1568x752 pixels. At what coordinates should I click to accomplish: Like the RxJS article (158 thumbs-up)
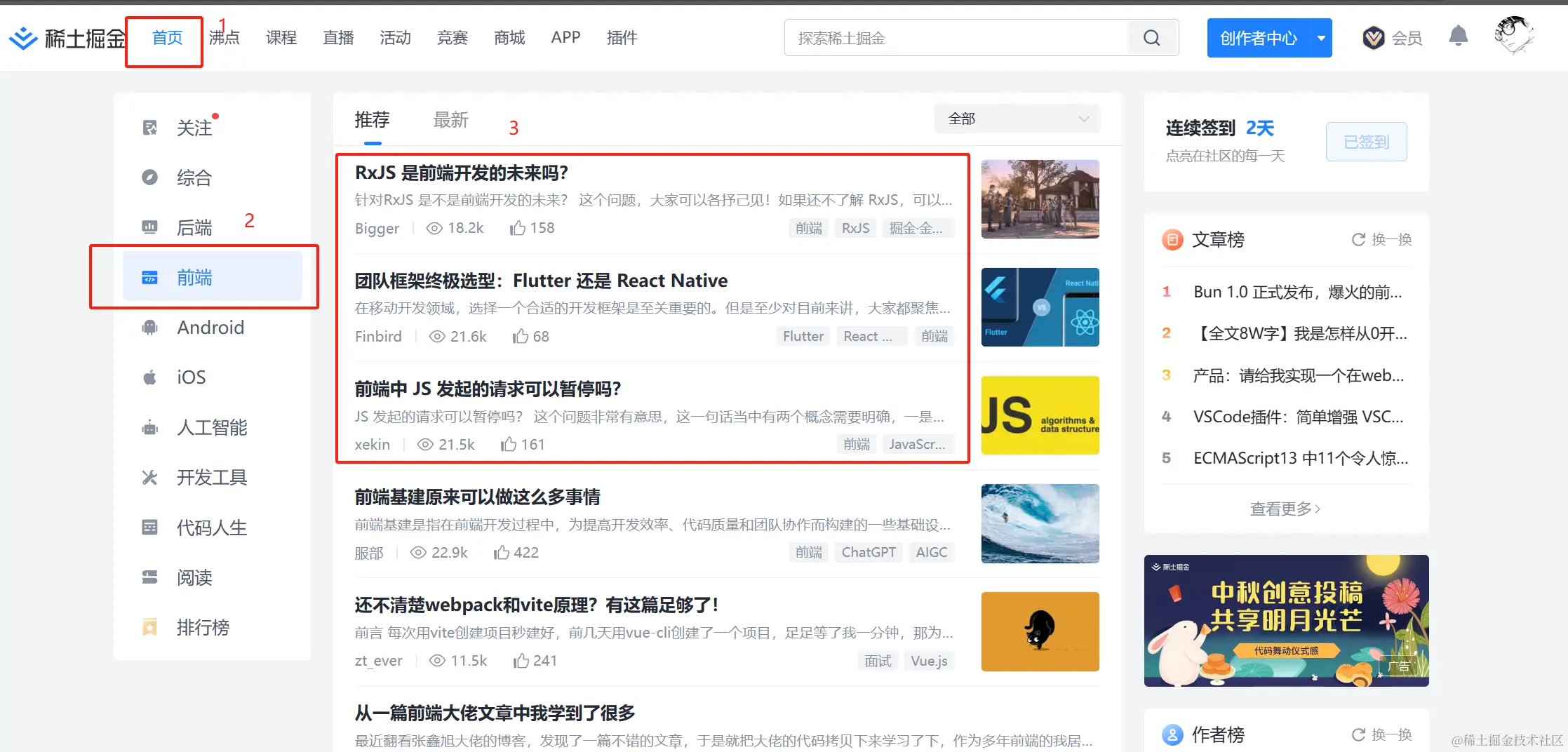click(518, 228)
